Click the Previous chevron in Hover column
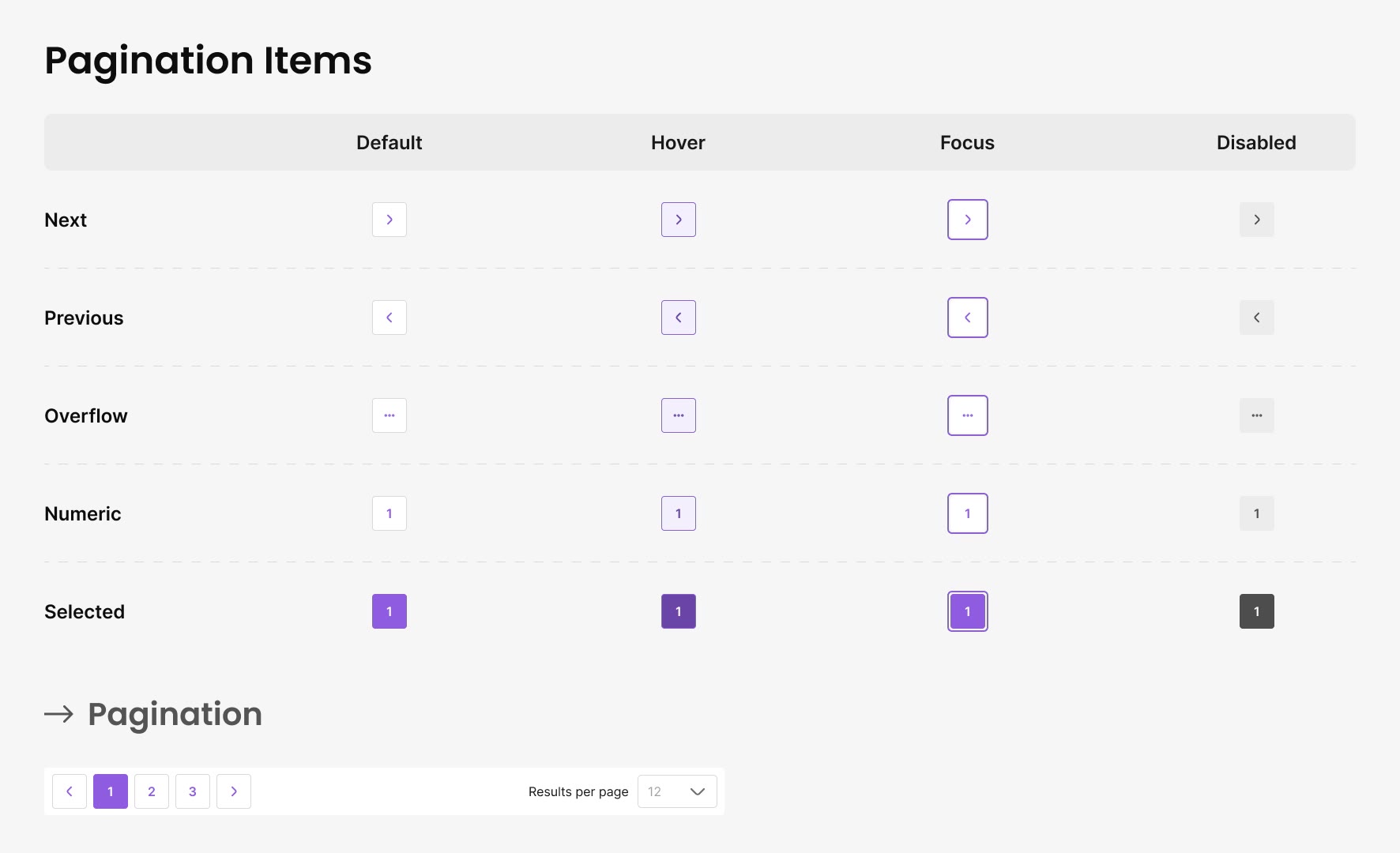Viewport: 1400px width, 853px height. coord(679,318)
